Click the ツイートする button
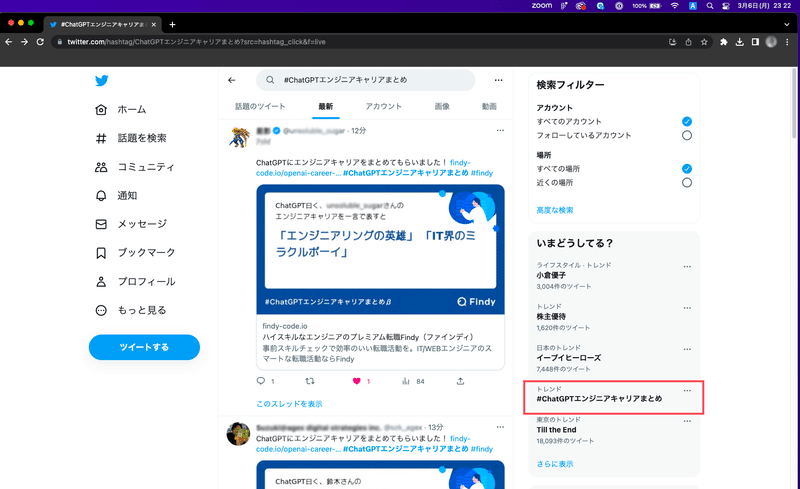 (x=144, y=347)
